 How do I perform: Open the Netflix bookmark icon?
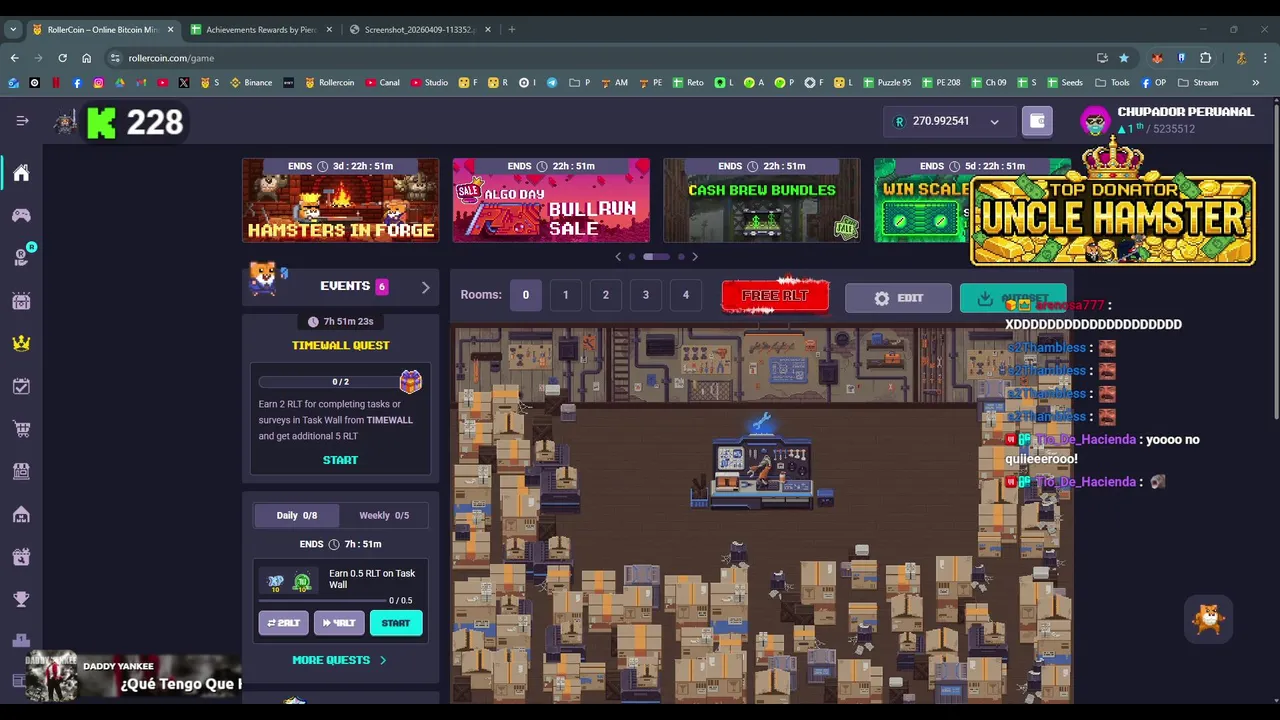coord(56,83)
